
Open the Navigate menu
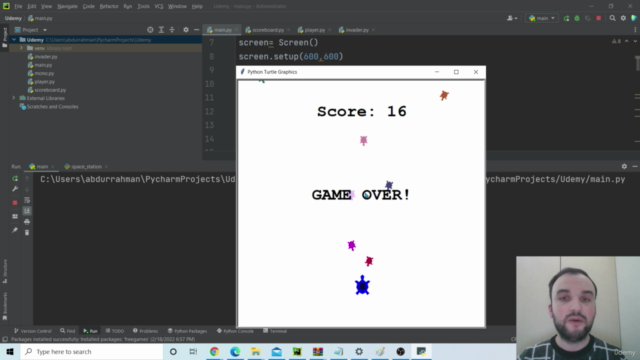(67, 6)
